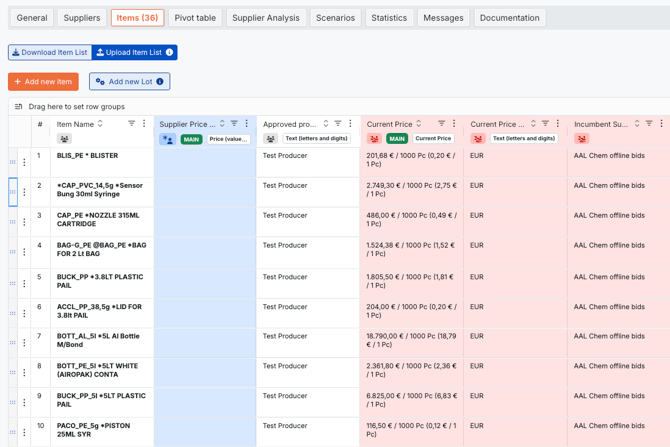
Task: Open Supplier Price column options menu
Action: (247, 124)
